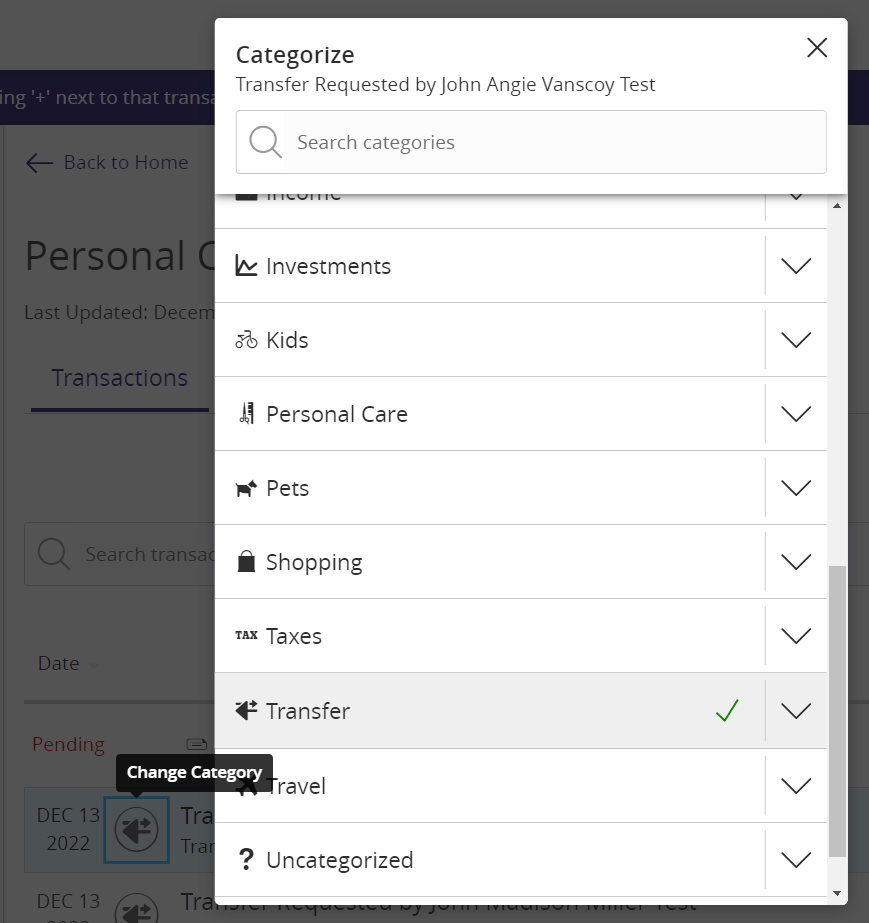The width and height of the screenshot is (869, 923).
Task: Open the Transactions tab
Action: pos(120,378)
